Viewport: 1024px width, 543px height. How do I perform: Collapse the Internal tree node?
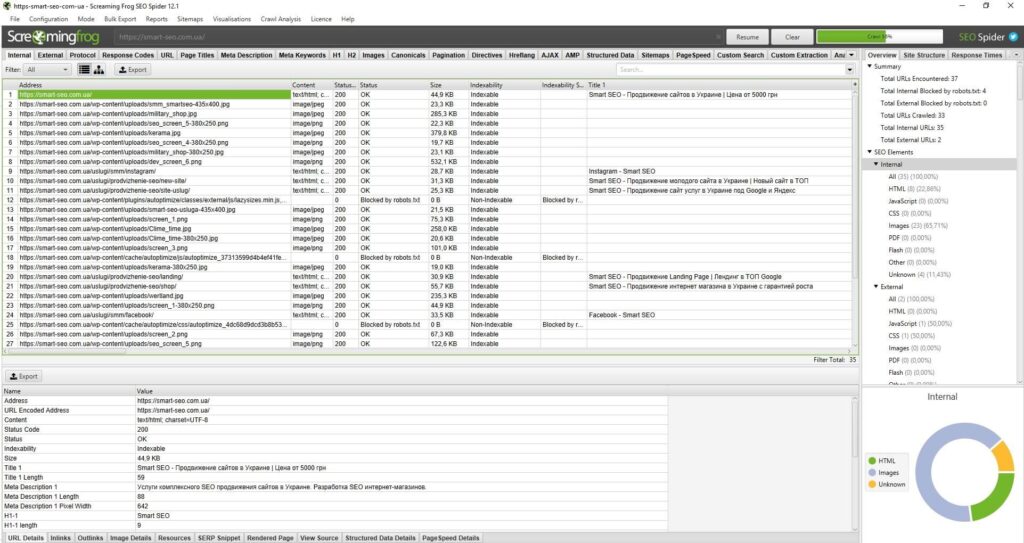[876, 164]
